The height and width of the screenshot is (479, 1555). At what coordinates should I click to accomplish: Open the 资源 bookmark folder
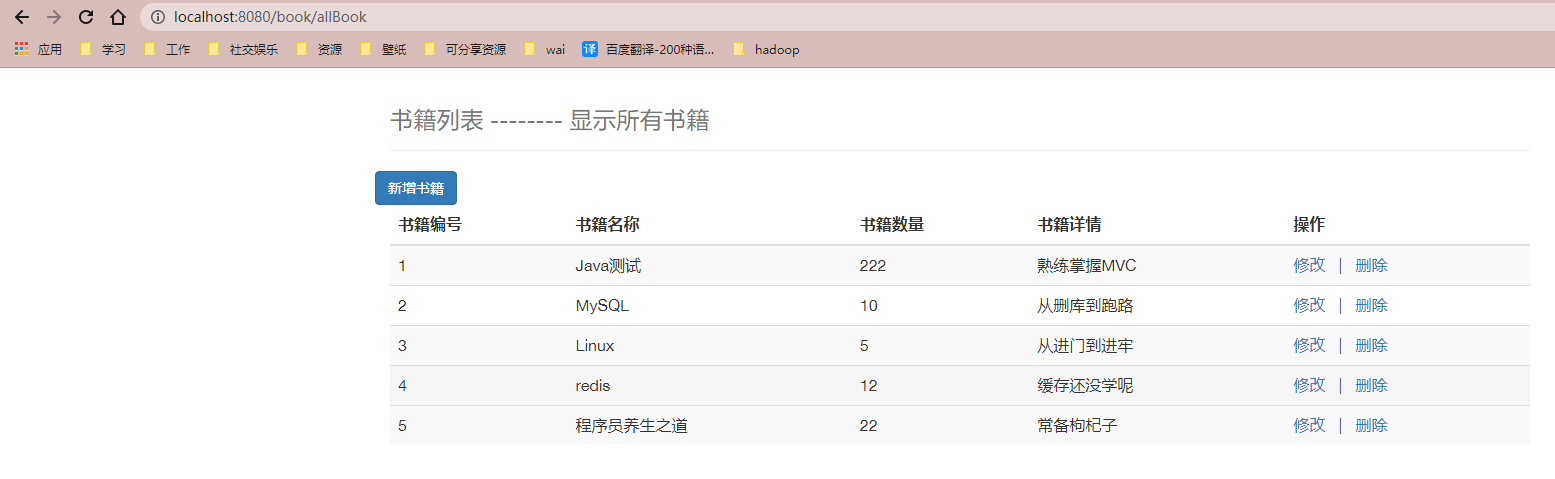coord(319,49)
